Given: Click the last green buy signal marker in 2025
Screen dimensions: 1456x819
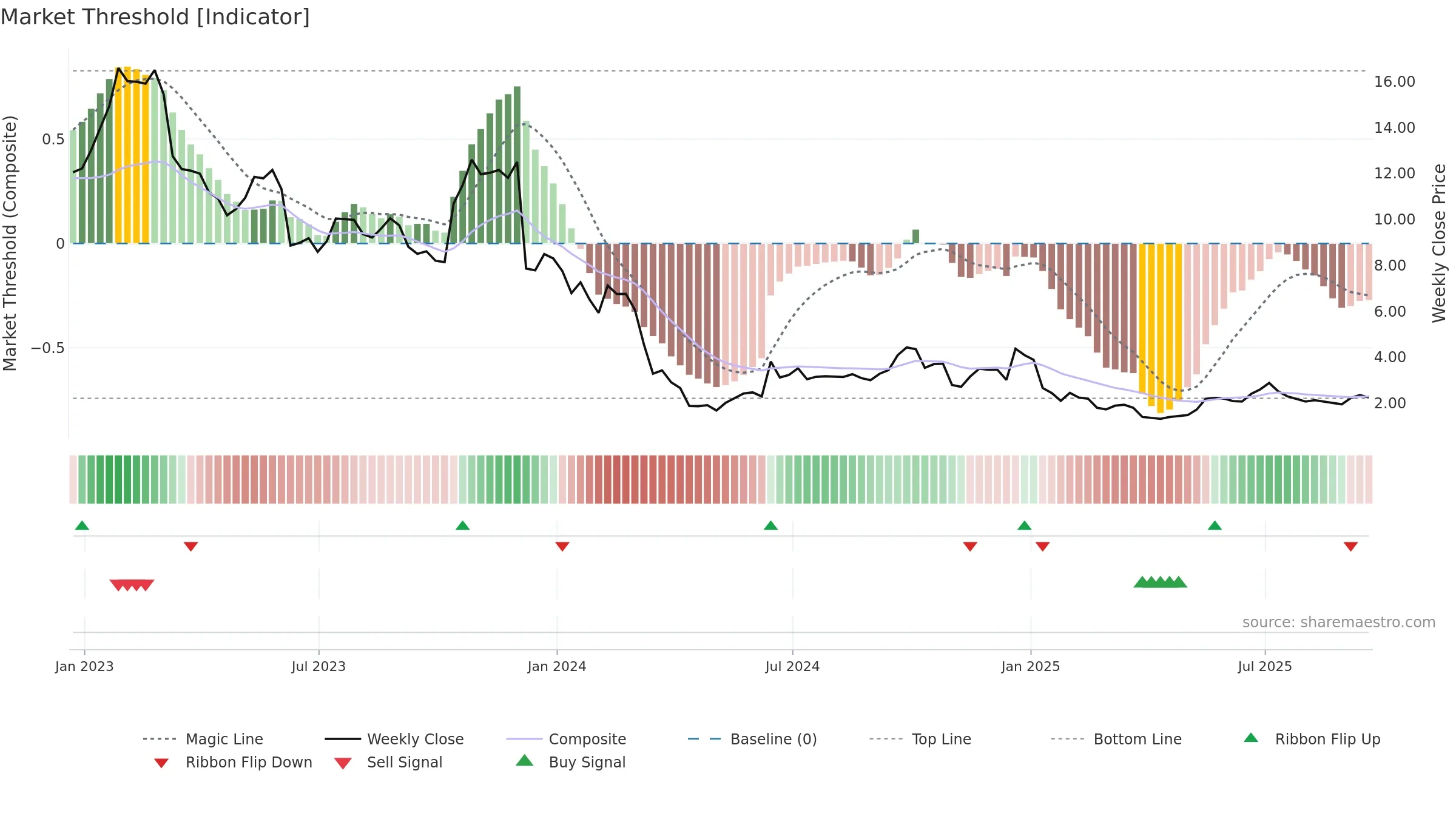Looking at the screenshot, I should pyautogui.click(x=1179, y=582).
